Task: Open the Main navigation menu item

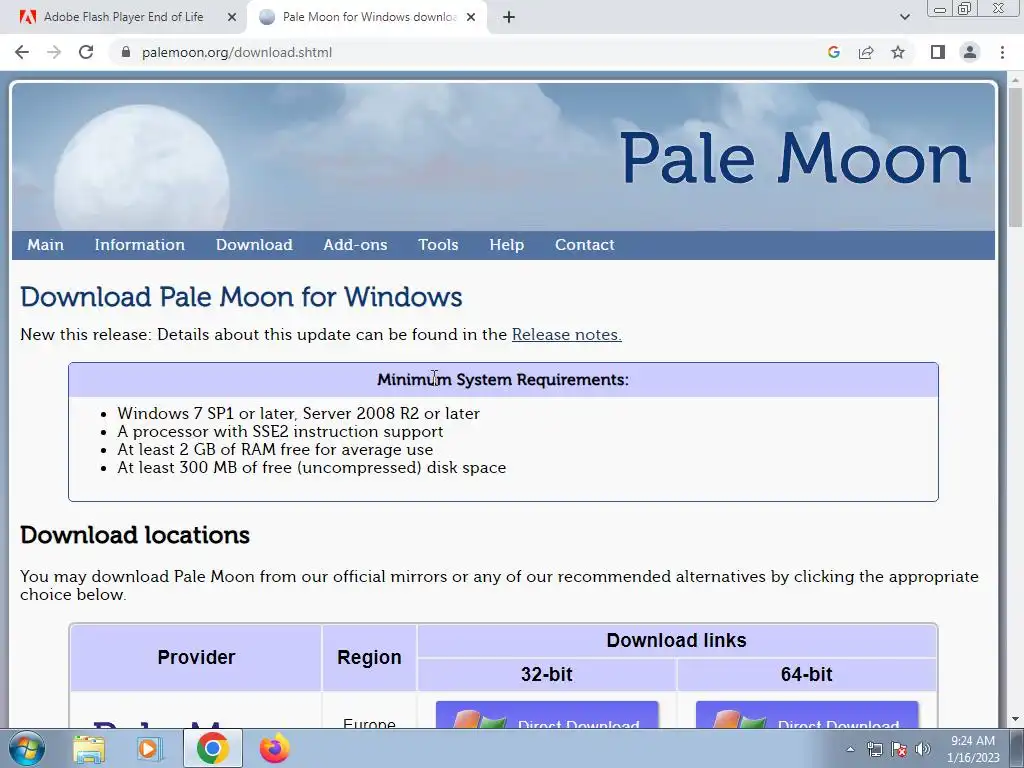Action: tap(45, 245)
